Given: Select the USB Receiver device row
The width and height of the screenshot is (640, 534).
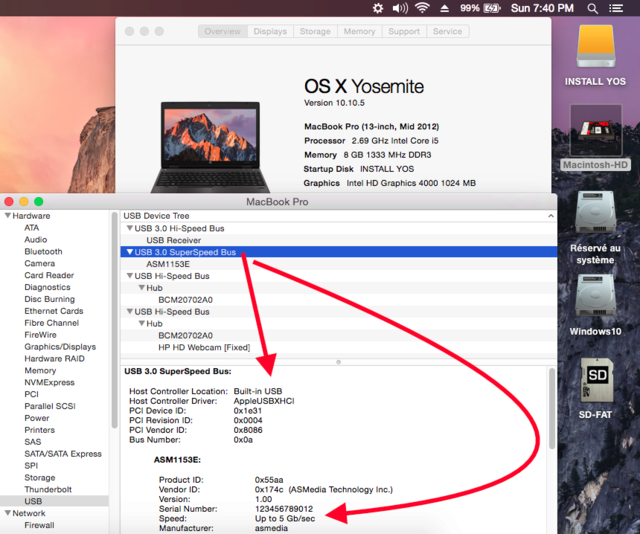Looking at the screenshot, I should point(339,240).
